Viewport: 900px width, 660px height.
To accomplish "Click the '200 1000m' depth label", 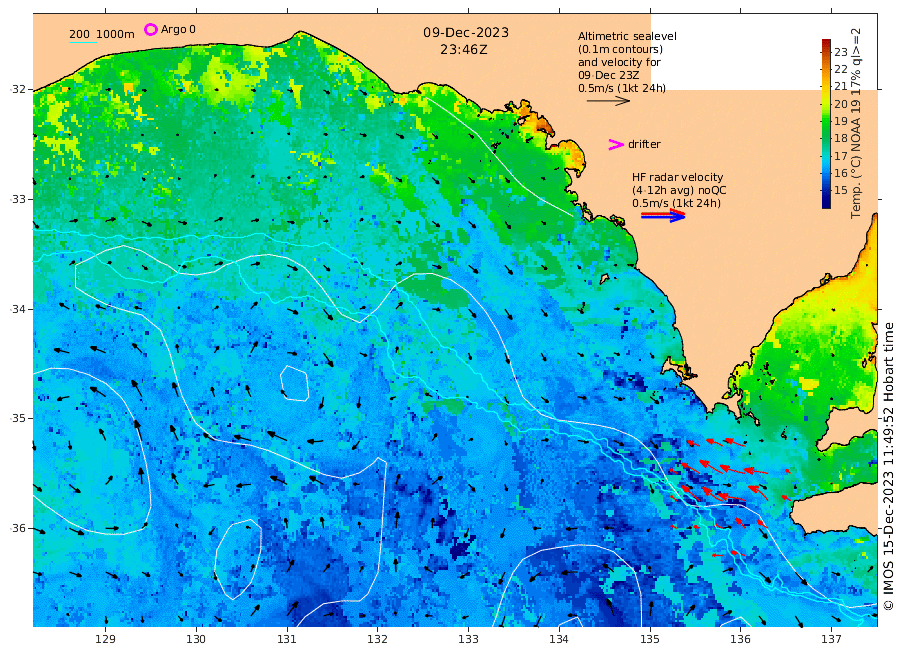I will [102, 34].
